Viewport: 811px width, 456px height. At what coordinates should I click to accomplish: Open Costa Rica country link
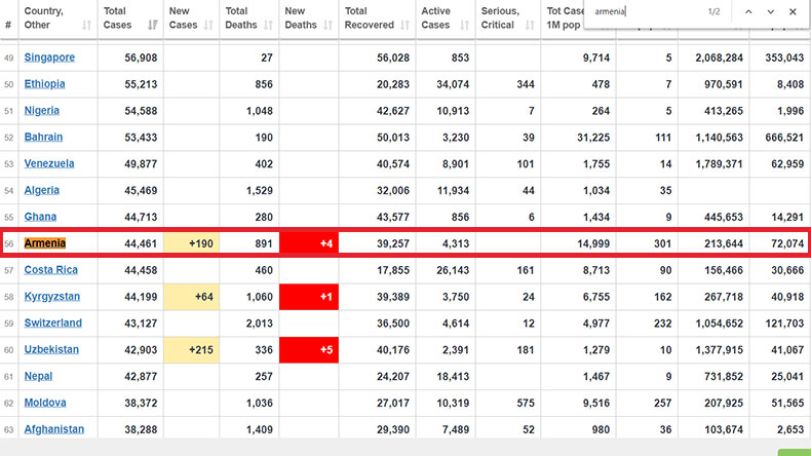[51, 270]
